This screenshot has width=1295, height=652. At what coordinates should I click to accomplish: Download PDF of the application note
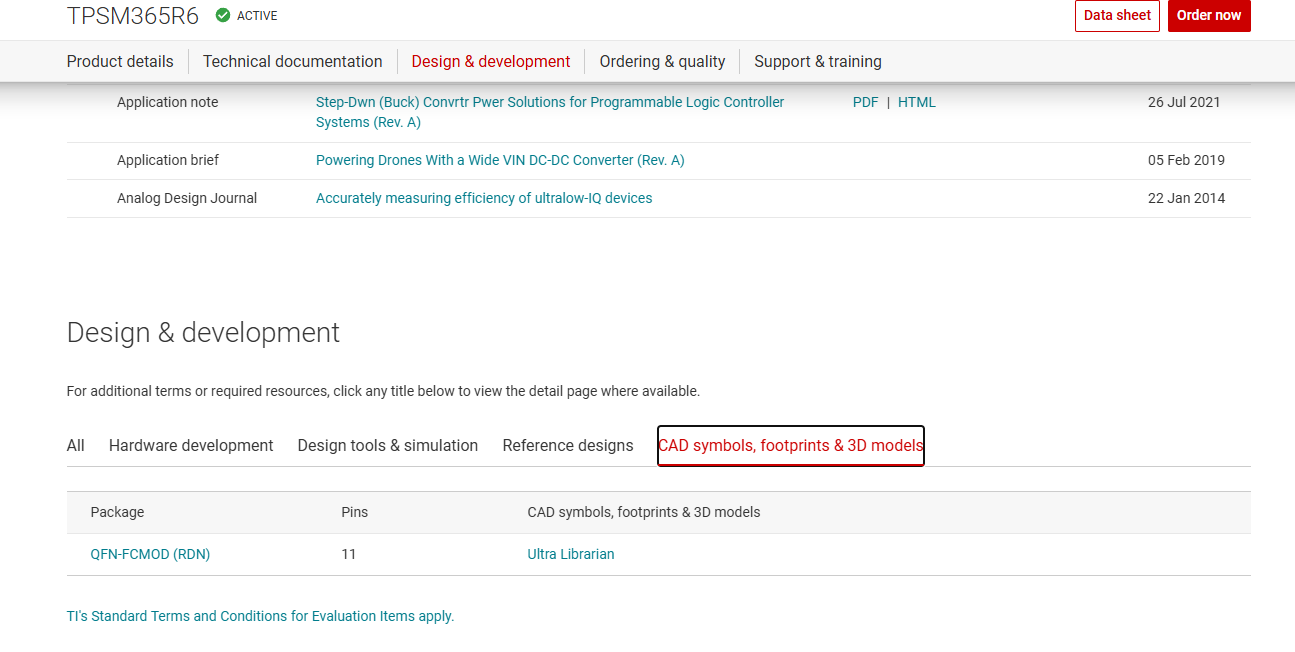point(865,102)
